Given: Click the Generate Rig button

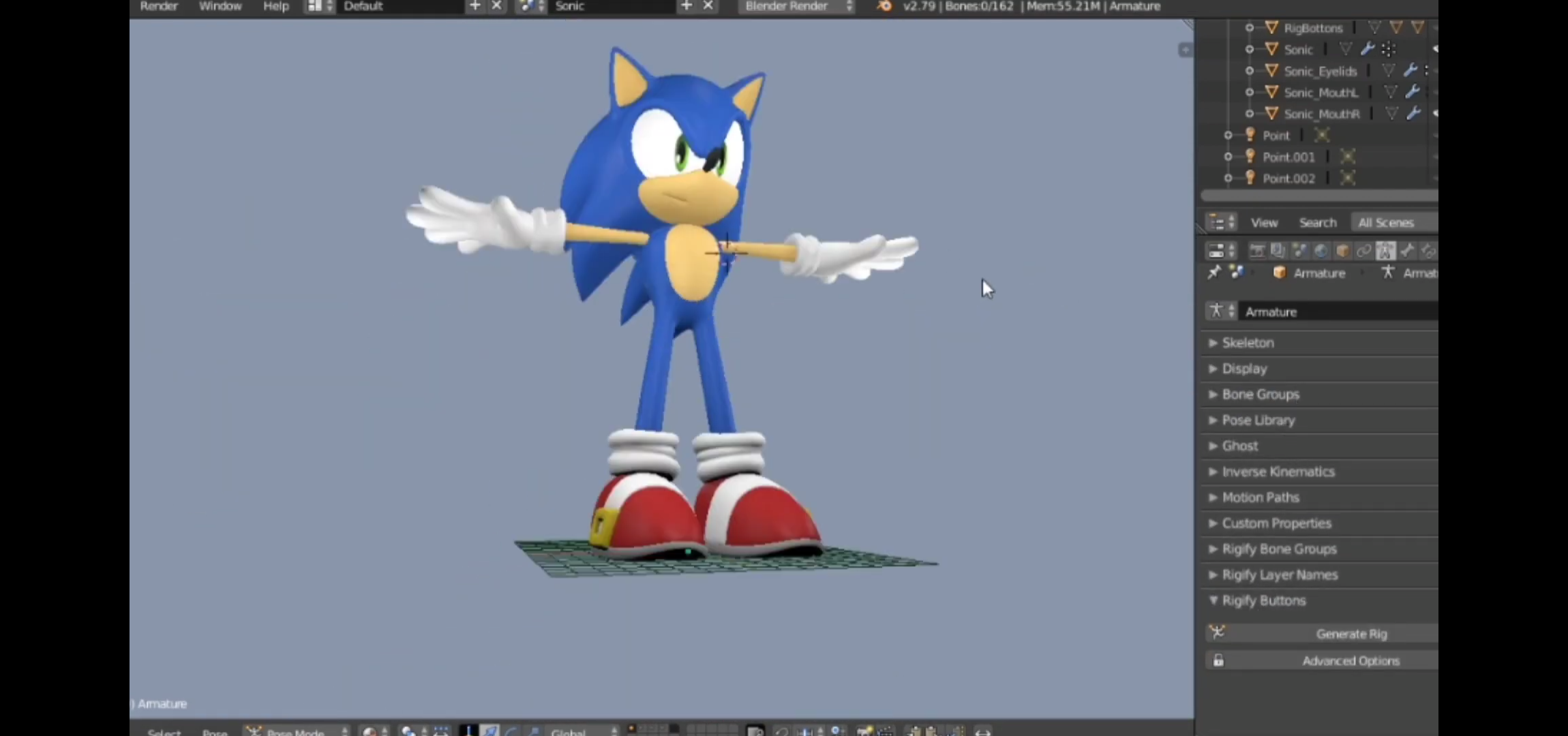Looking at the screenshot, I should tap(1322, 634).
